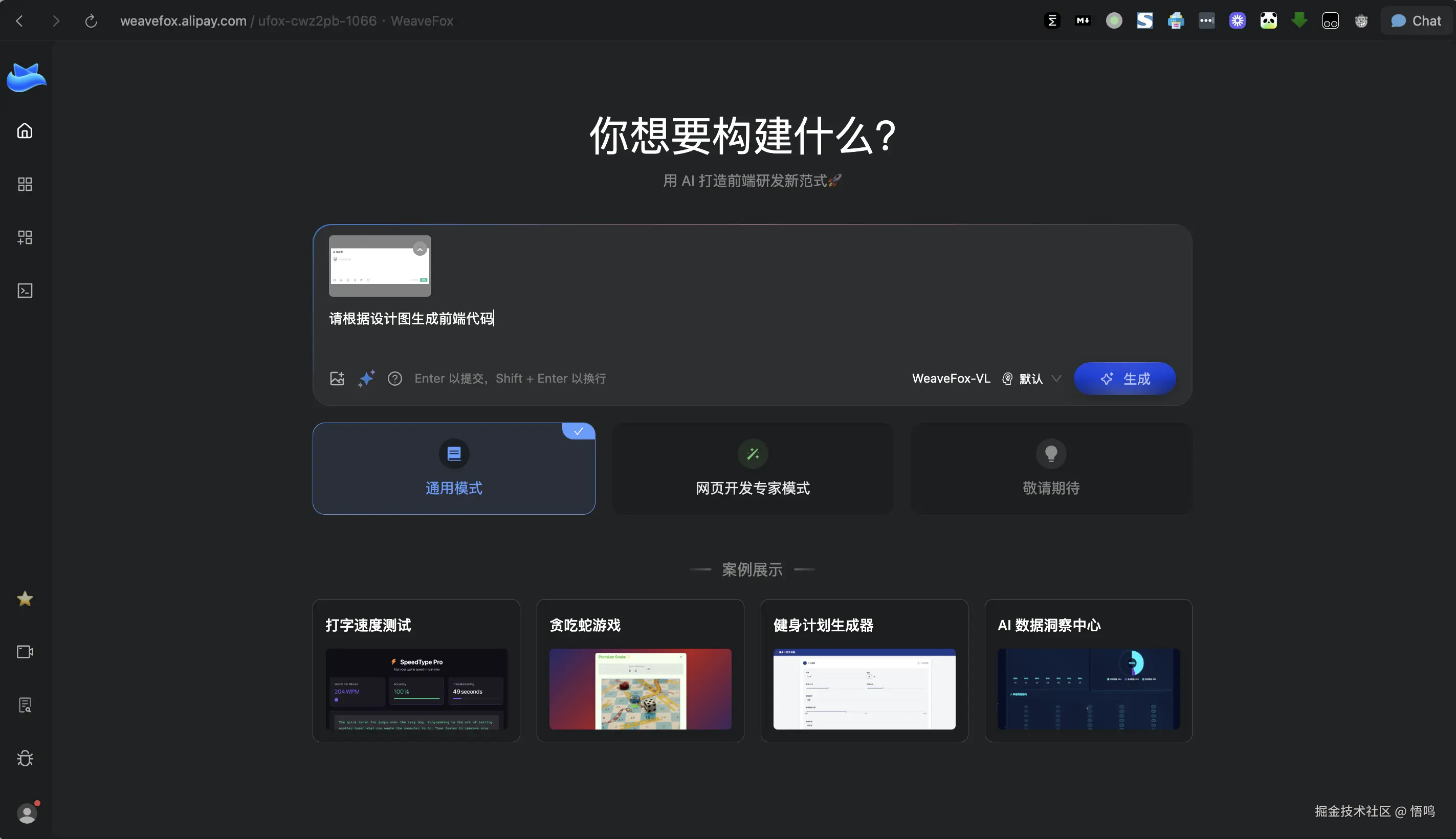Click the 生成 generate button
Viewport: 1456px width, 839px height.
1124,379
